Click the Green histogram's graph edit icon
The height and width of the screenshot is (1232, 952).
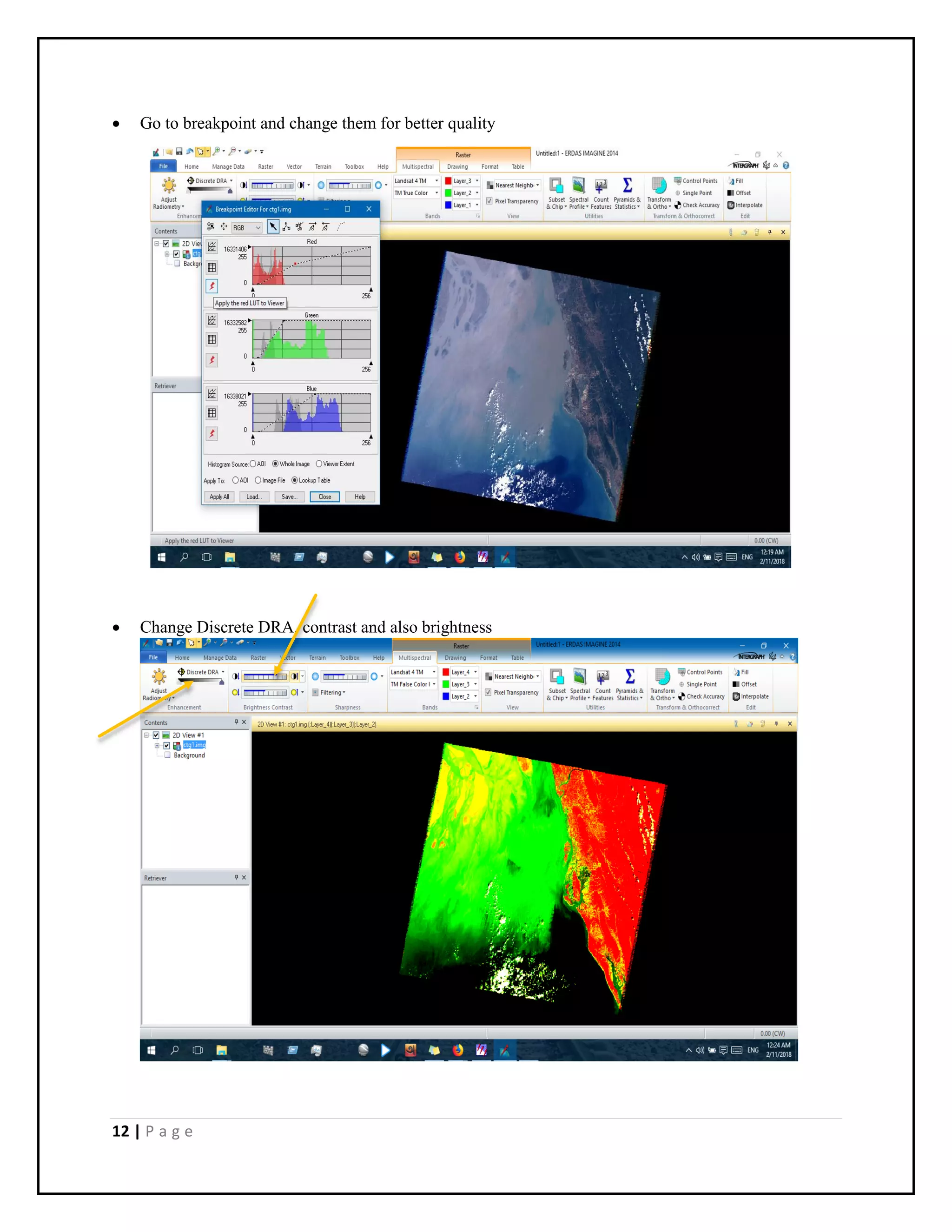[x=212, y=320]
